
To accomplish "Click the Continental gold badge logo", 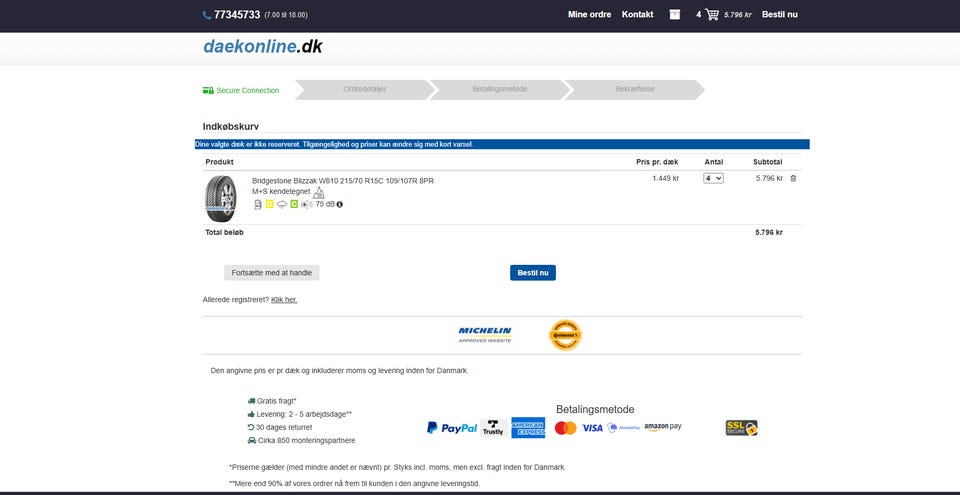I will [565, 335].
